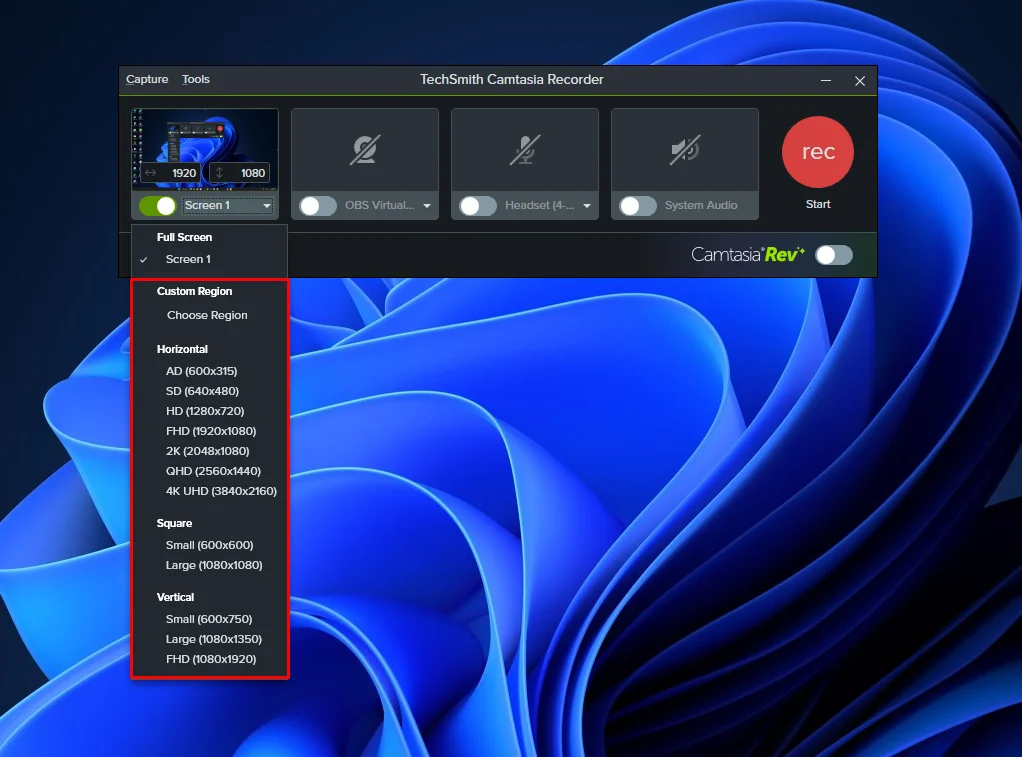
Task: Click the screen preview thumbnail
Action: click(205, 149)
